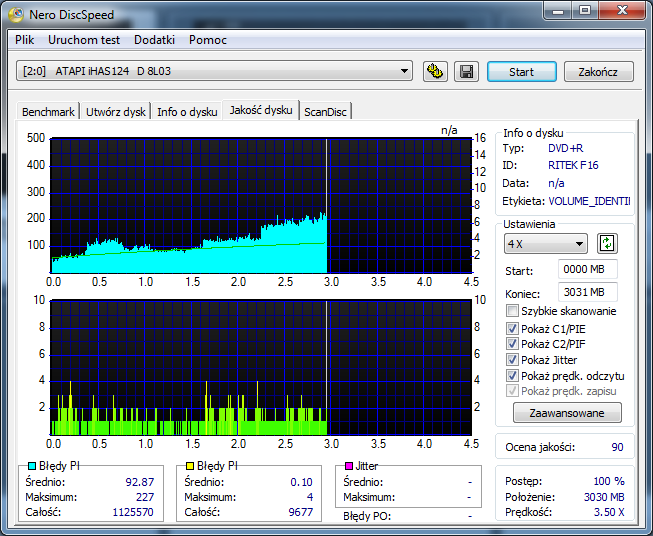The height and width of the screenshot is (536, 653).
Task: Click the disc ID value RITEK F16
Action: 573,165
